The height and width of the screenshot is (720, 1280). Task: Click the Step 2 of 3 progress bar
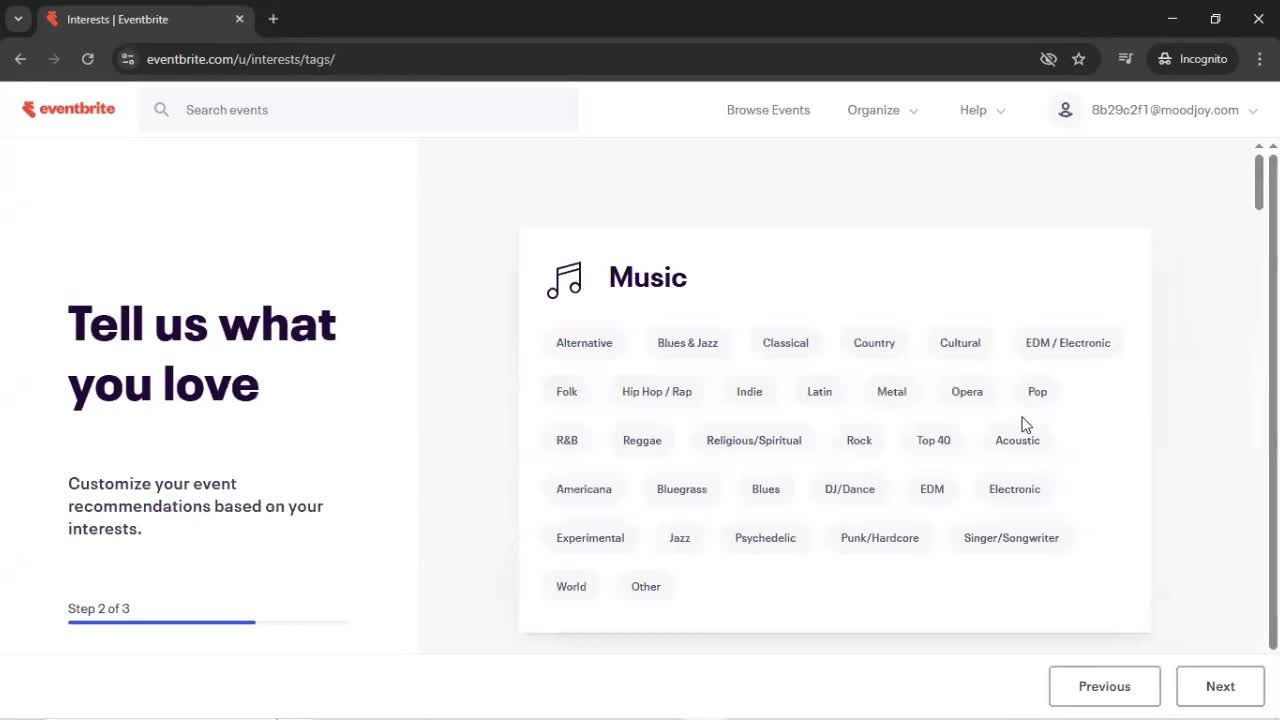pyautogui.click(x=208, y=623)
